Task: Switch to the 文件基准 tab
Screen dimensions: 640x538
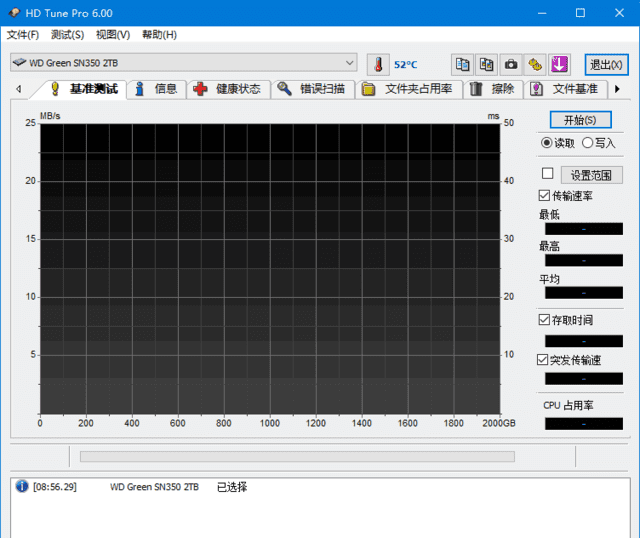Action: click(x=566, y=89)
